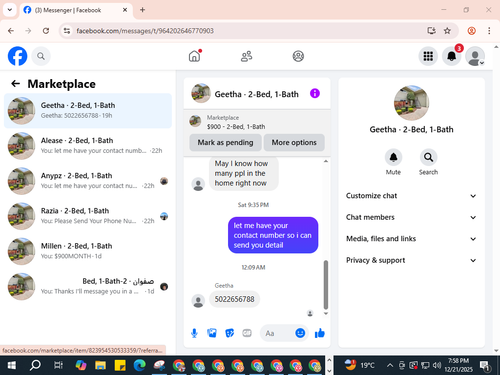Install app icon in address bar
The height and width of the screenshot is (375, 500).
point(431,31)
